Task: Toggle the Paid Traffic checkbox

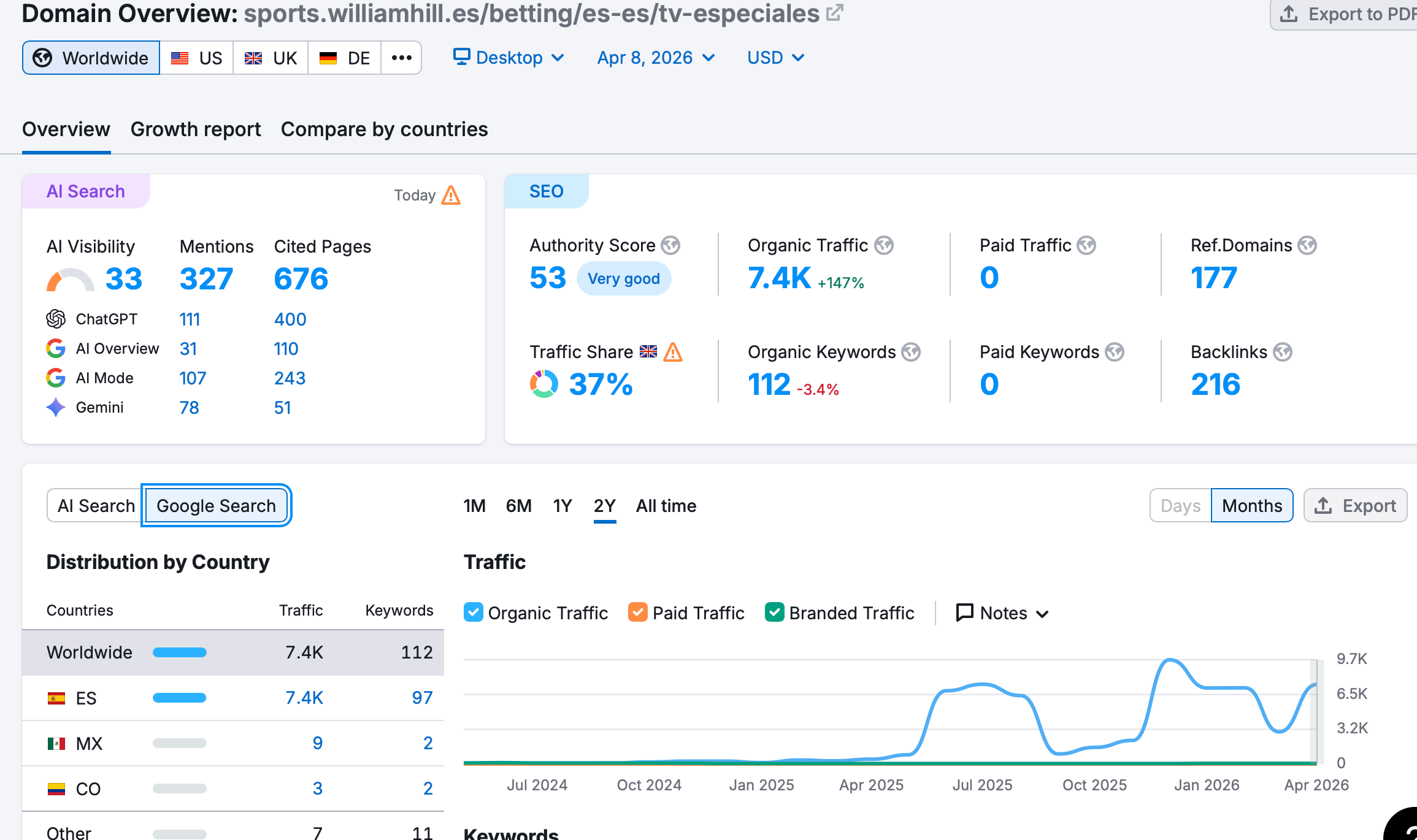Action: tap(638, 613)
